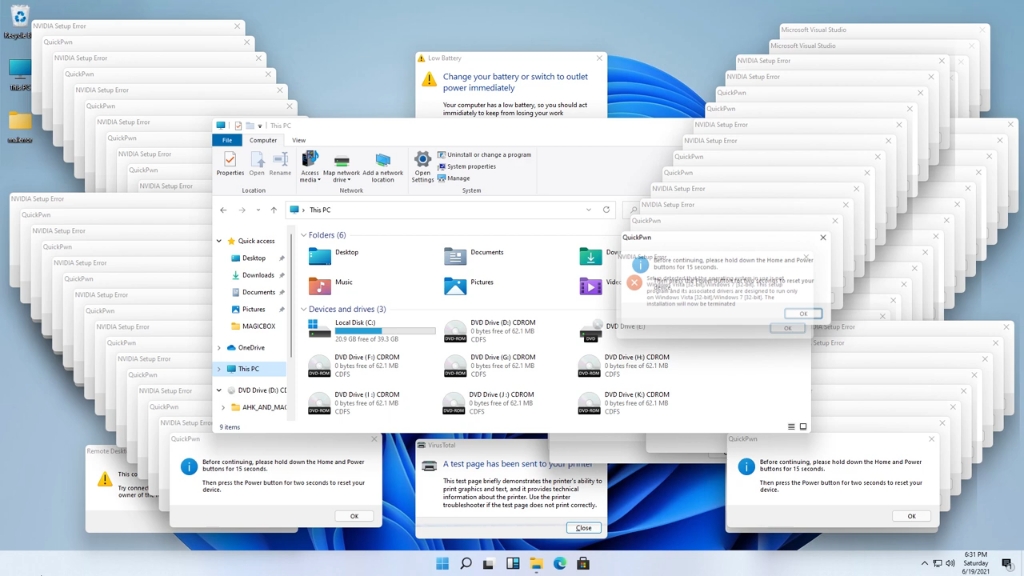Viewport: 1024px width, 576px height.
Task: Collapse DVD Drive (D:) tree node
Action: pyautogui.click(x=219, y=391)
